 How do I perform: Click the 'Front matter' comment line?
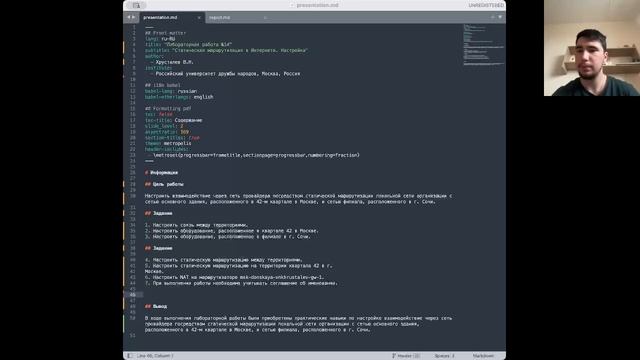point(165,33)
